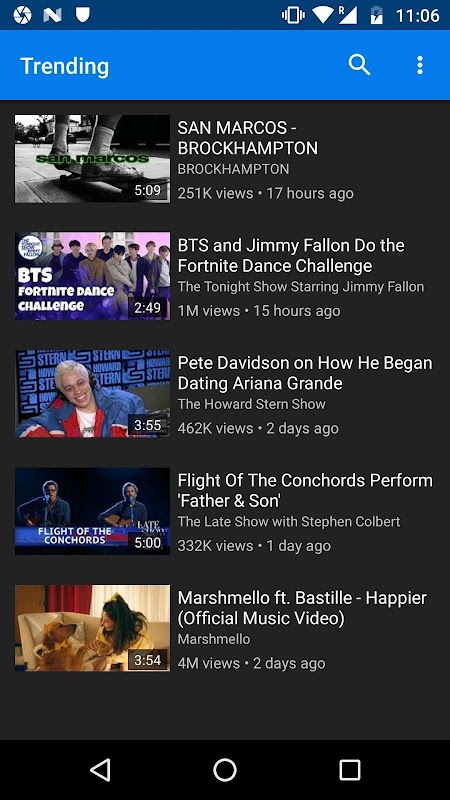Select the Flight Of The Conchords title
Viewport: 450px width, 800px height.
pyautogui.click(x=305, y=490)
